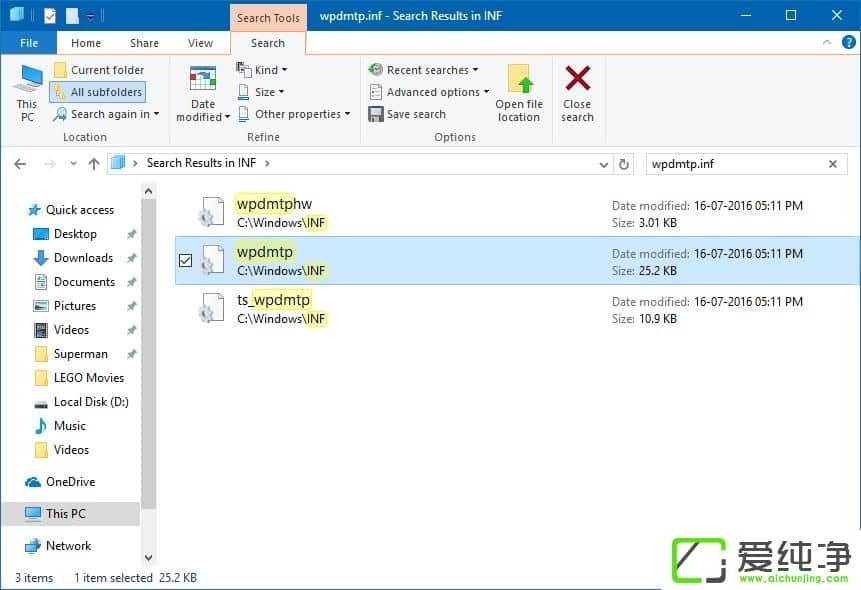
Task: Uncheck the wpdmtp file checkbox
Action: [x=185, y=260]
